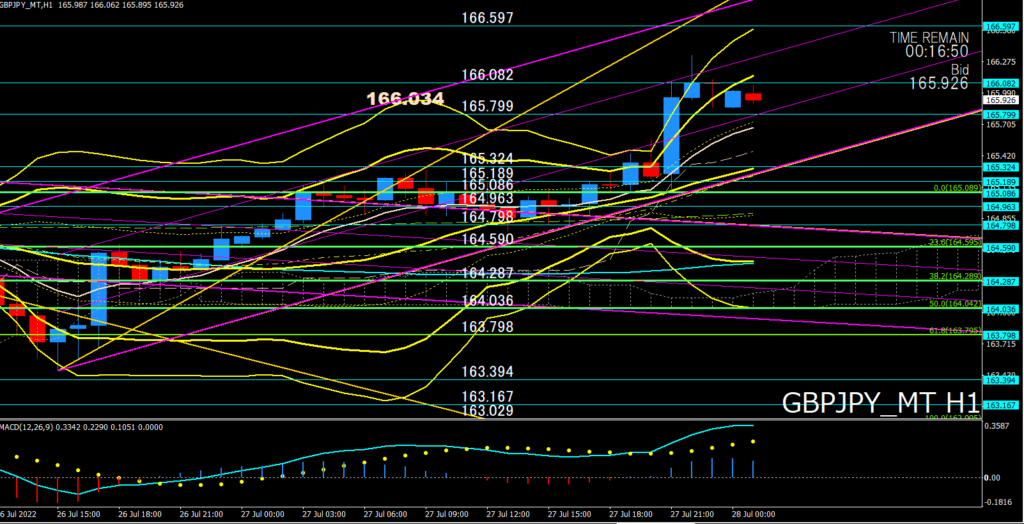The height and width of the screenshot is (524, 1024).
Task: Select the cyan 165.086 price axis tag
Action: (999, 193)
